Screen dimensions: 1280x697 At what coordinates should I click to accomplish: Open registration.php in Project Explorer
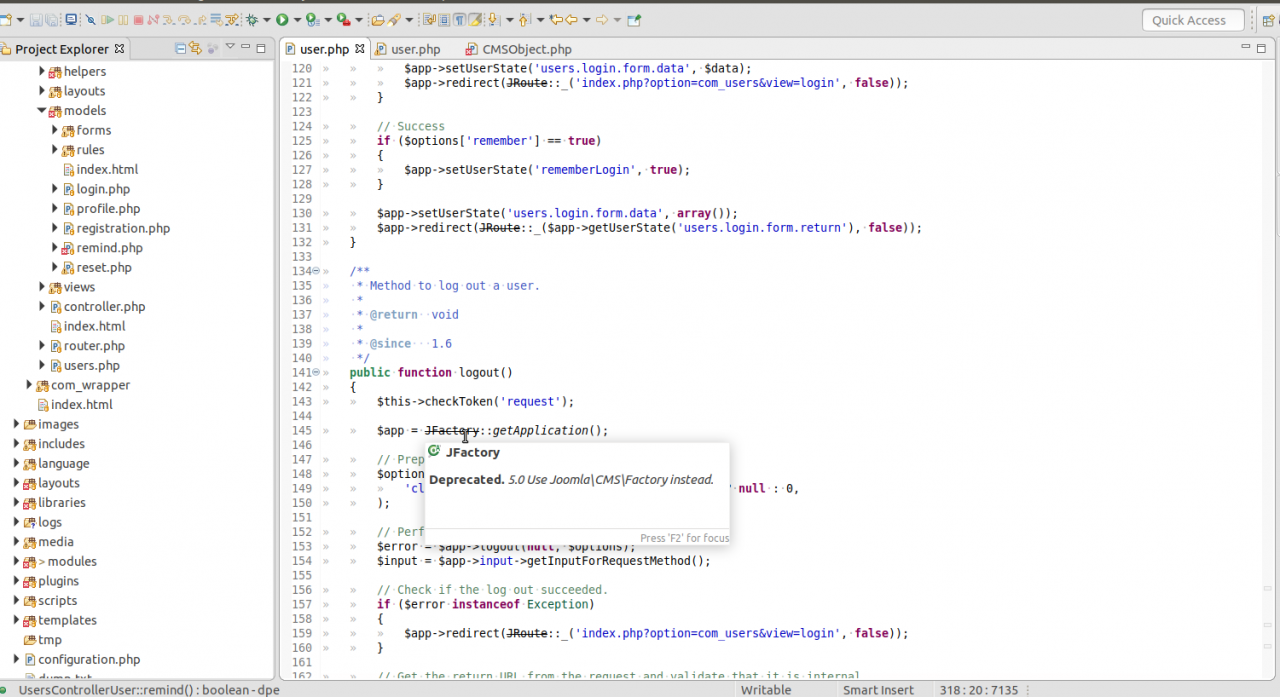click(123, 228)
